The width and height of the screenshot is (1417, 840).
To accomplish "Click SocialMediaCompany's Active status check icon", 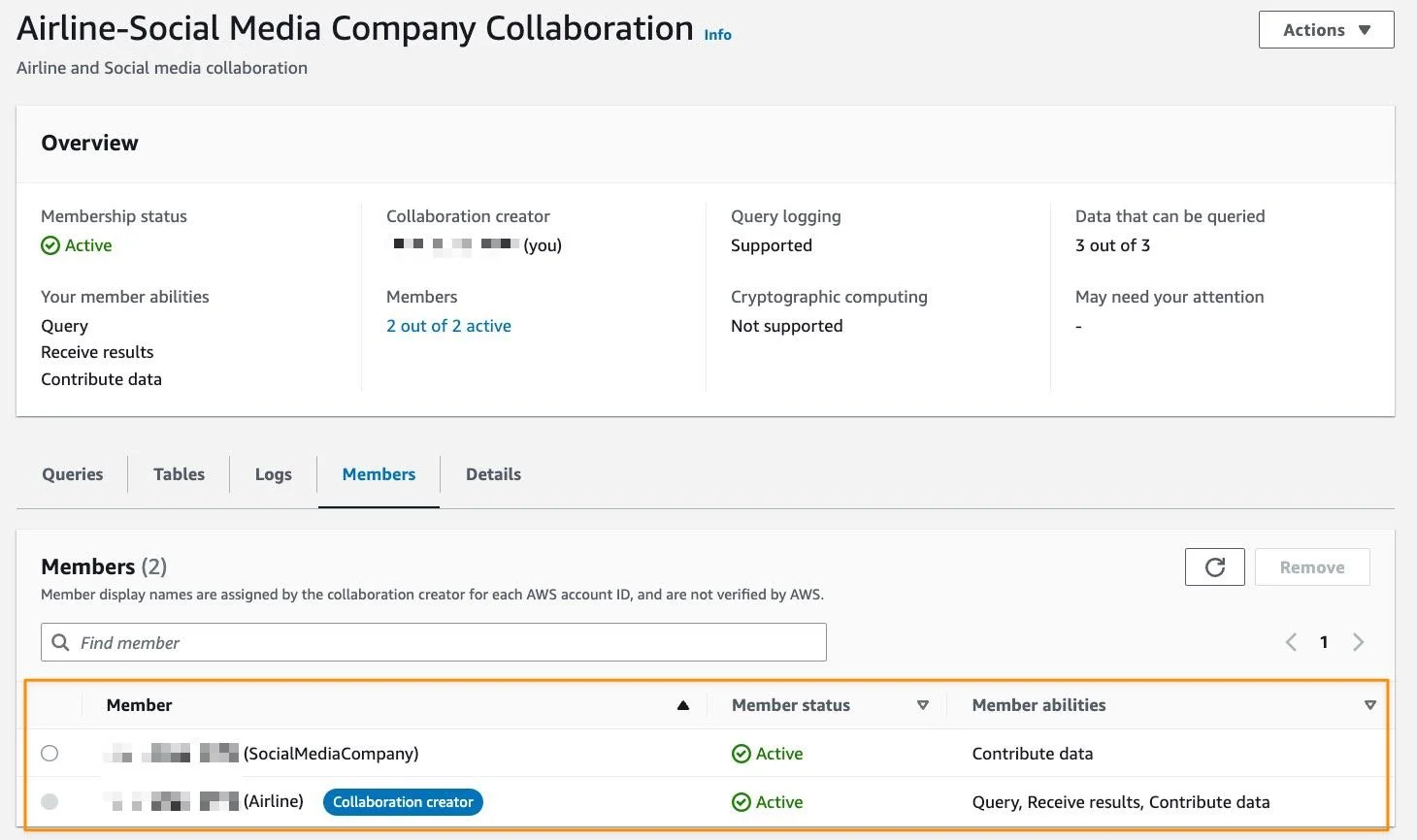I will point(741,754).
